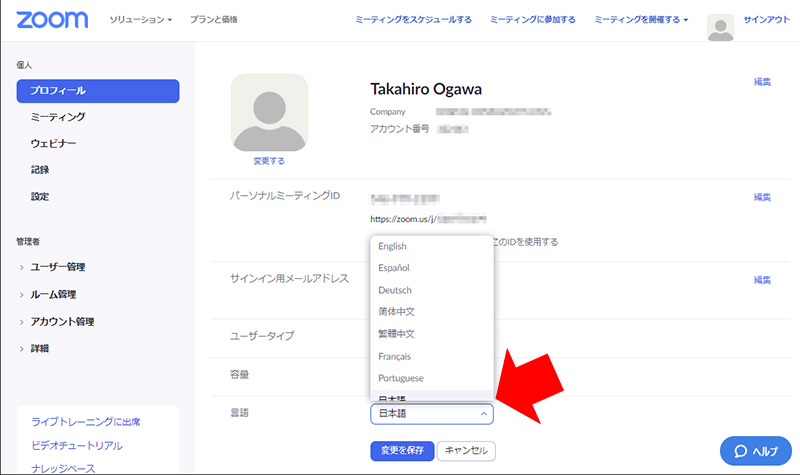Open the ミーティング sidebar item

point(57,117)
